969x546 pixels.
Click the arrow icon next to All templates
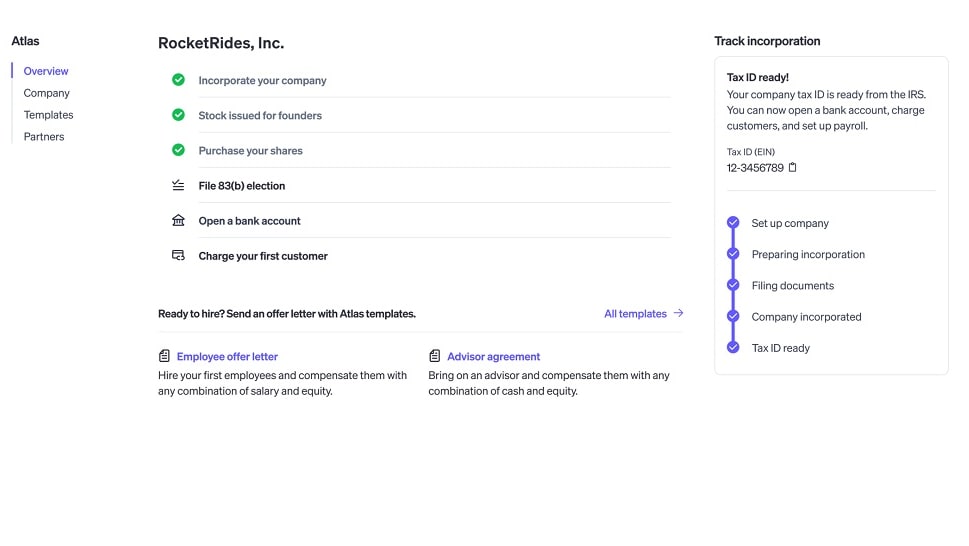(679, 313)
